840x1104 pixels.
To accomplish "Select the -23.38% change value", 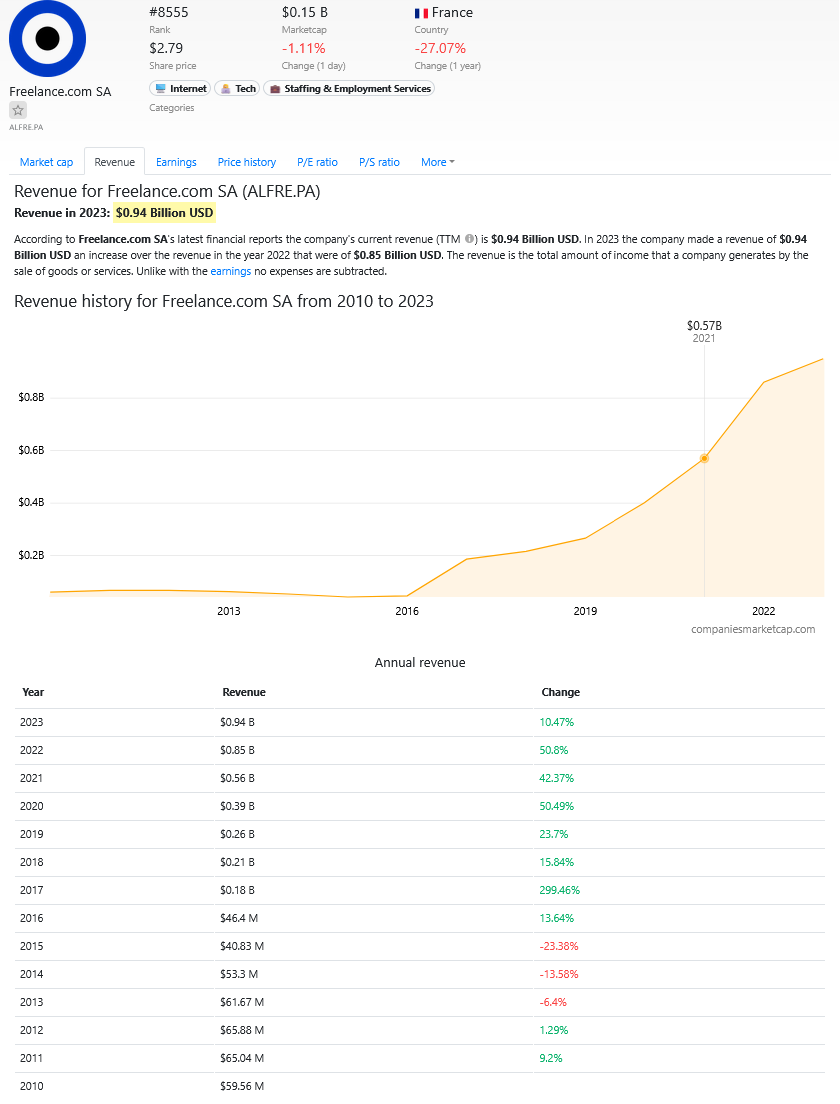I will pyautogui.click(x=559, y=946).
